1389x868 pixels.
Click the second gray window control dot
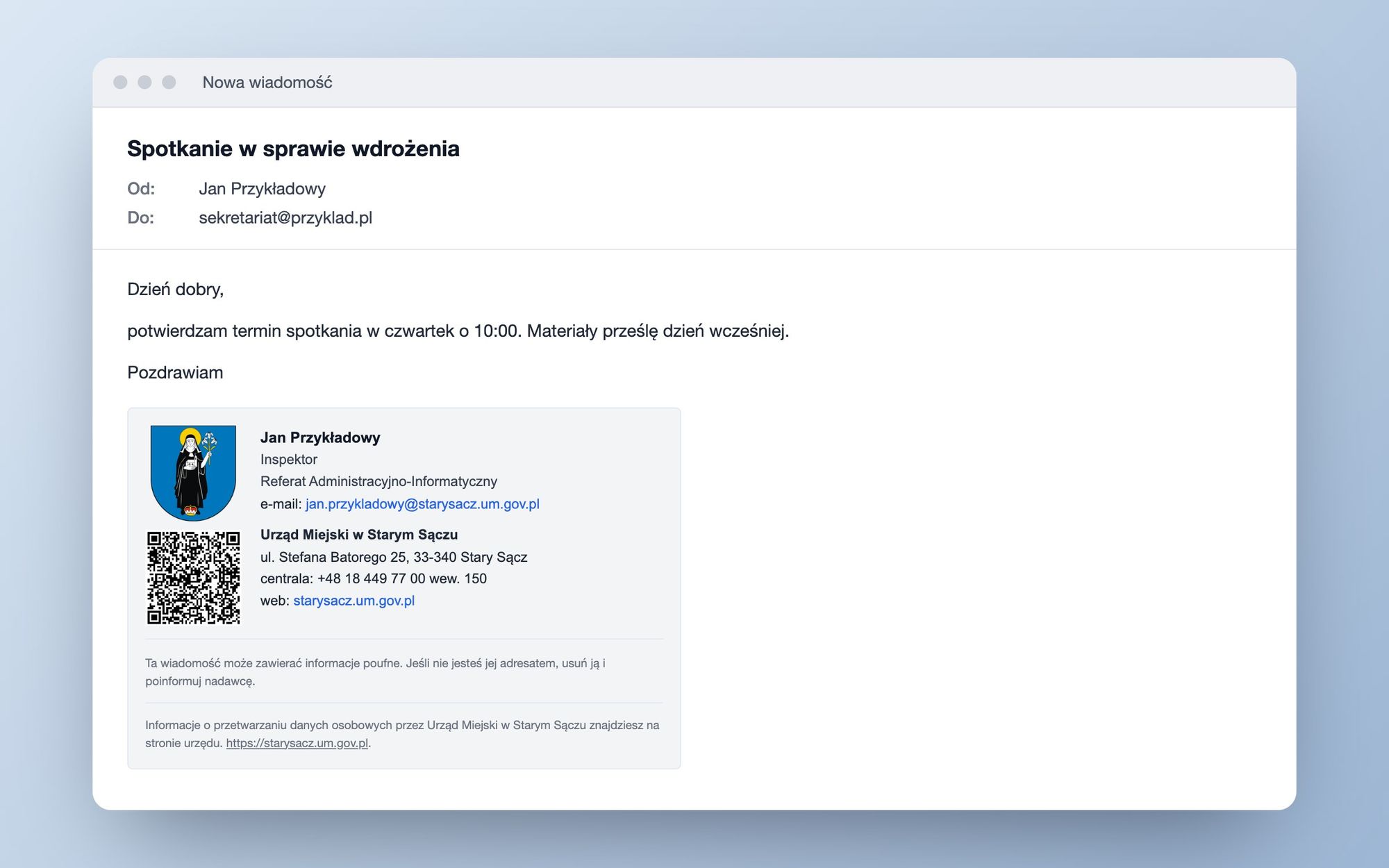144,82
